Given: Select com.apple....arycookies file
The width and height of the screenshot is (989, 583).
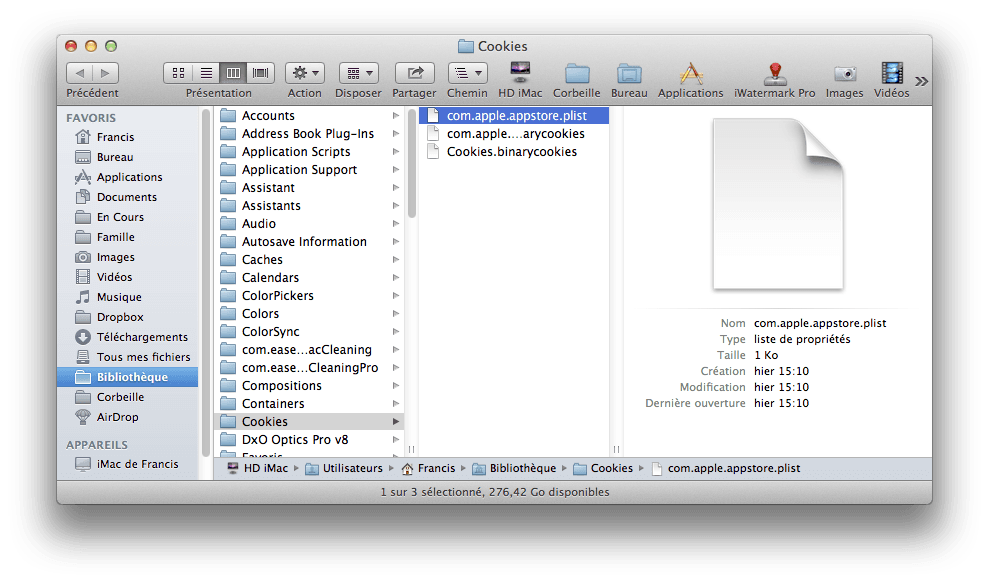Looking at the screenshot, I should pyautogui.click(x=514, y=134).
